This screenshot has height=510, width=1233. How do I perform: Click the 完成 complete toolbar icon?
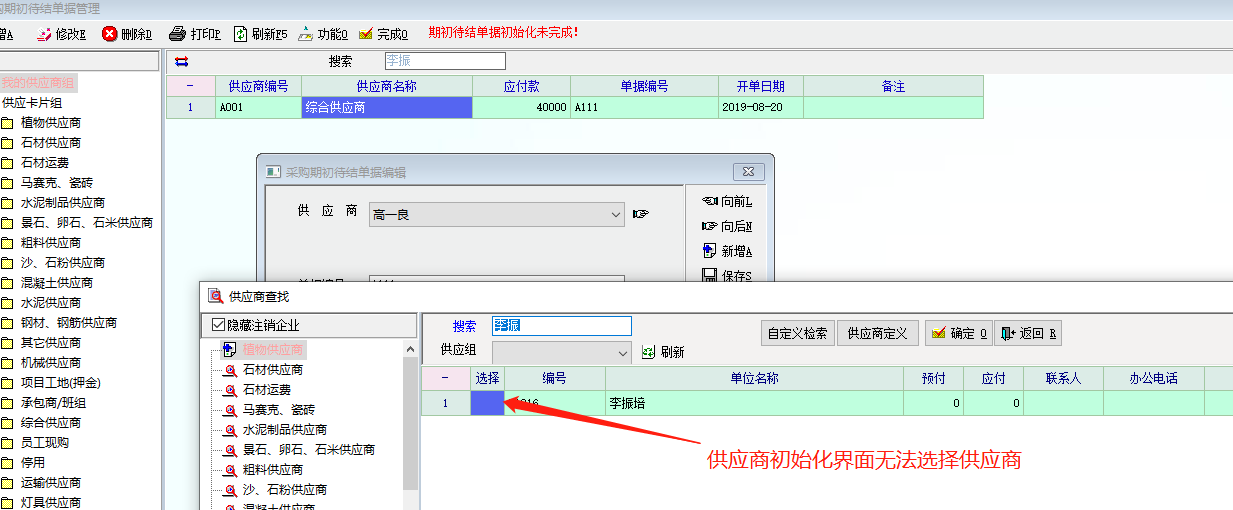pyautogui.click(x=366, y=34)
